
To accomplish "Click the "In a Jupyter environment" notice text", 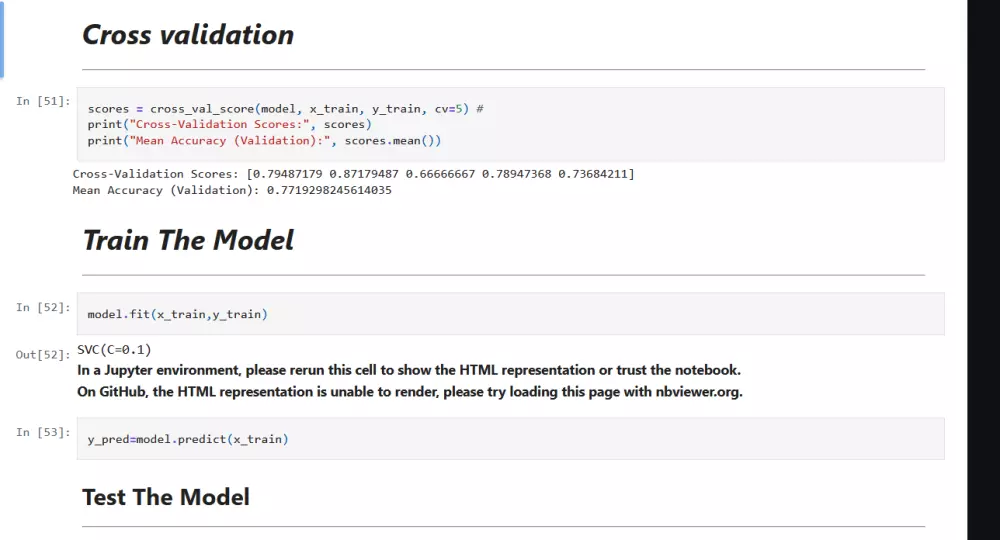I will point(409,370).
